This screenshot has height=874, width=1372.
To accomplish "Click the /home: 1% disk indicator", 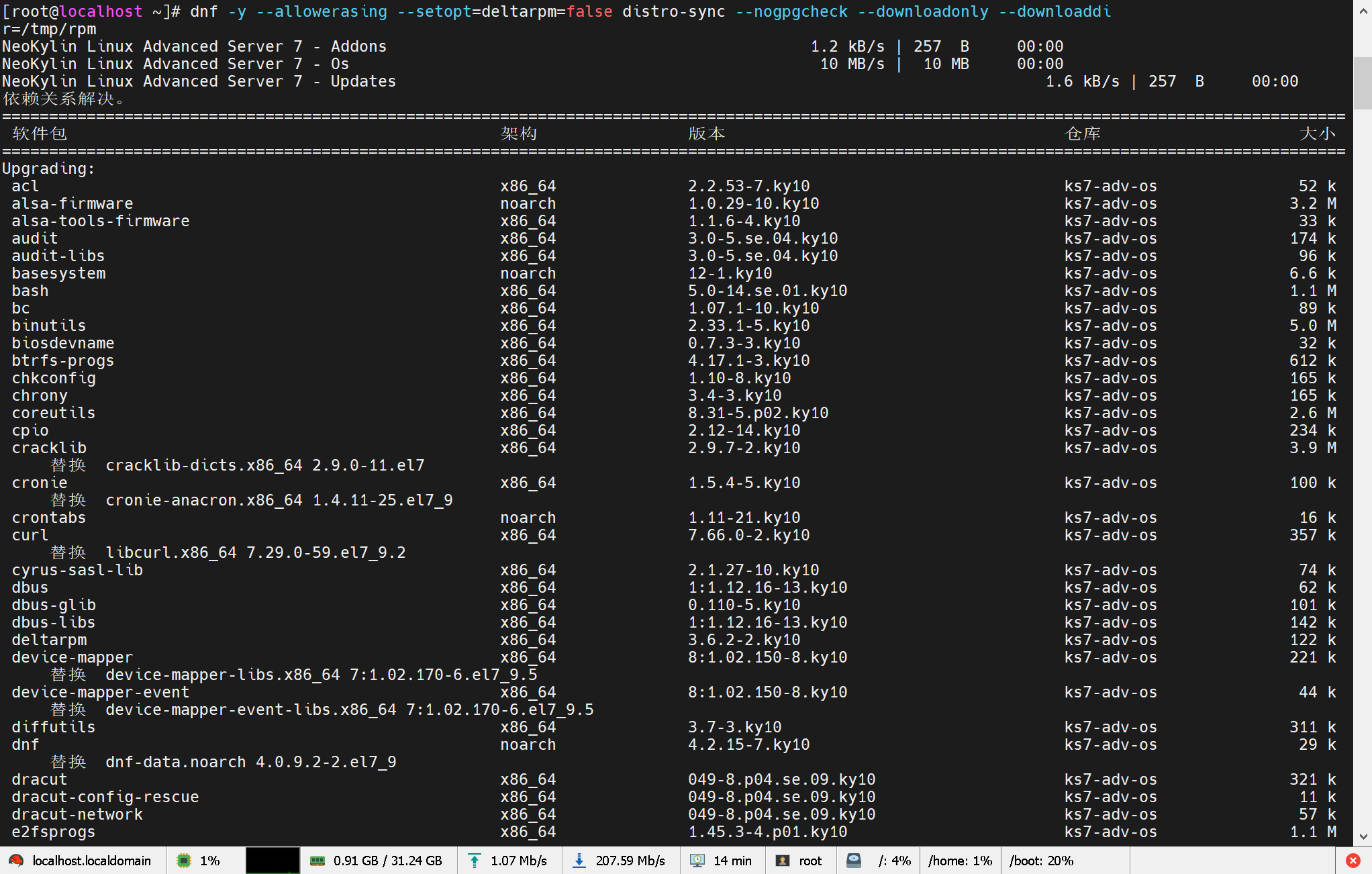I will [x=960, y=861].
